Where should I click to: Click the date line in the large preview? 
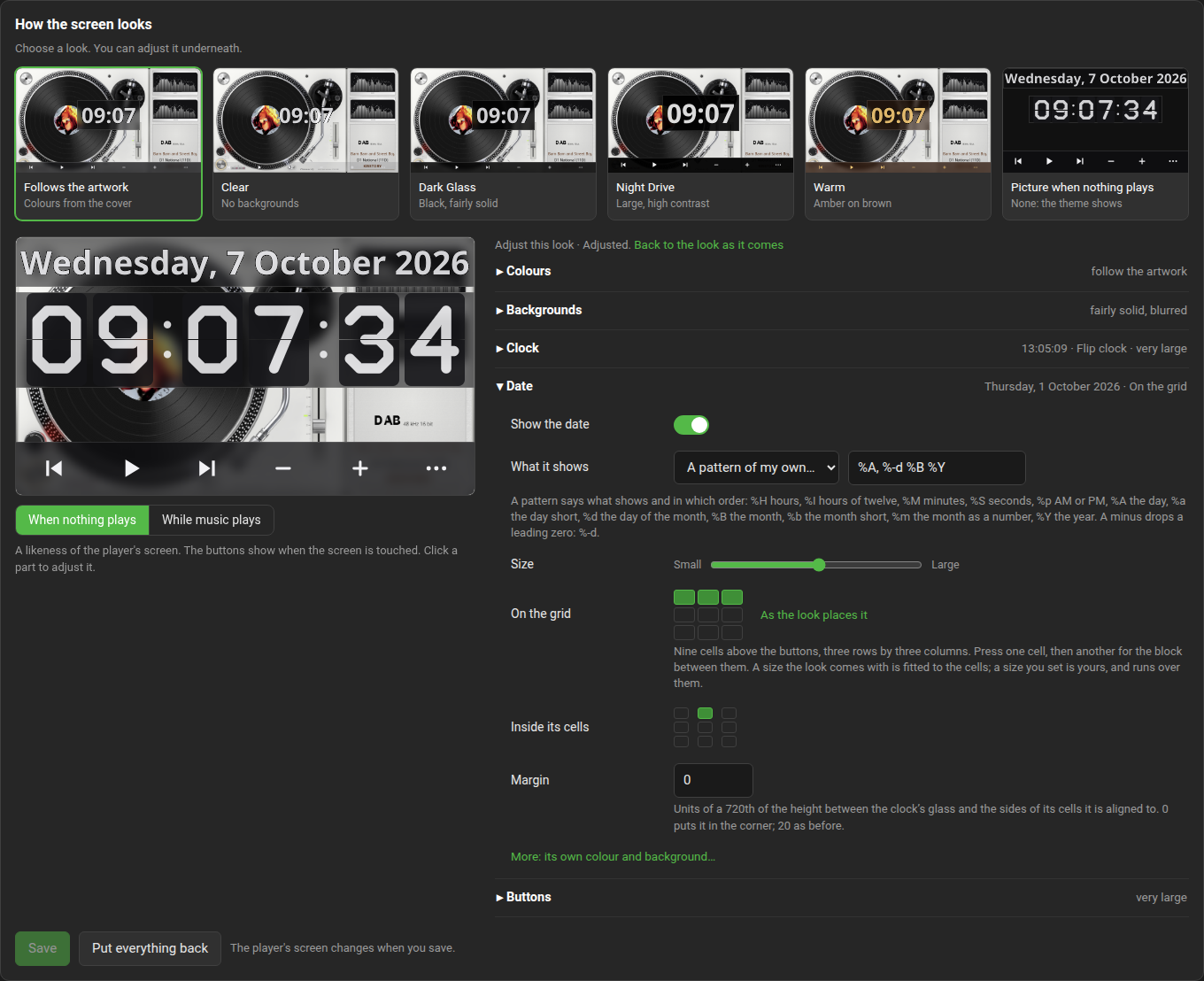pyautogui.click(x=245, y=263)
